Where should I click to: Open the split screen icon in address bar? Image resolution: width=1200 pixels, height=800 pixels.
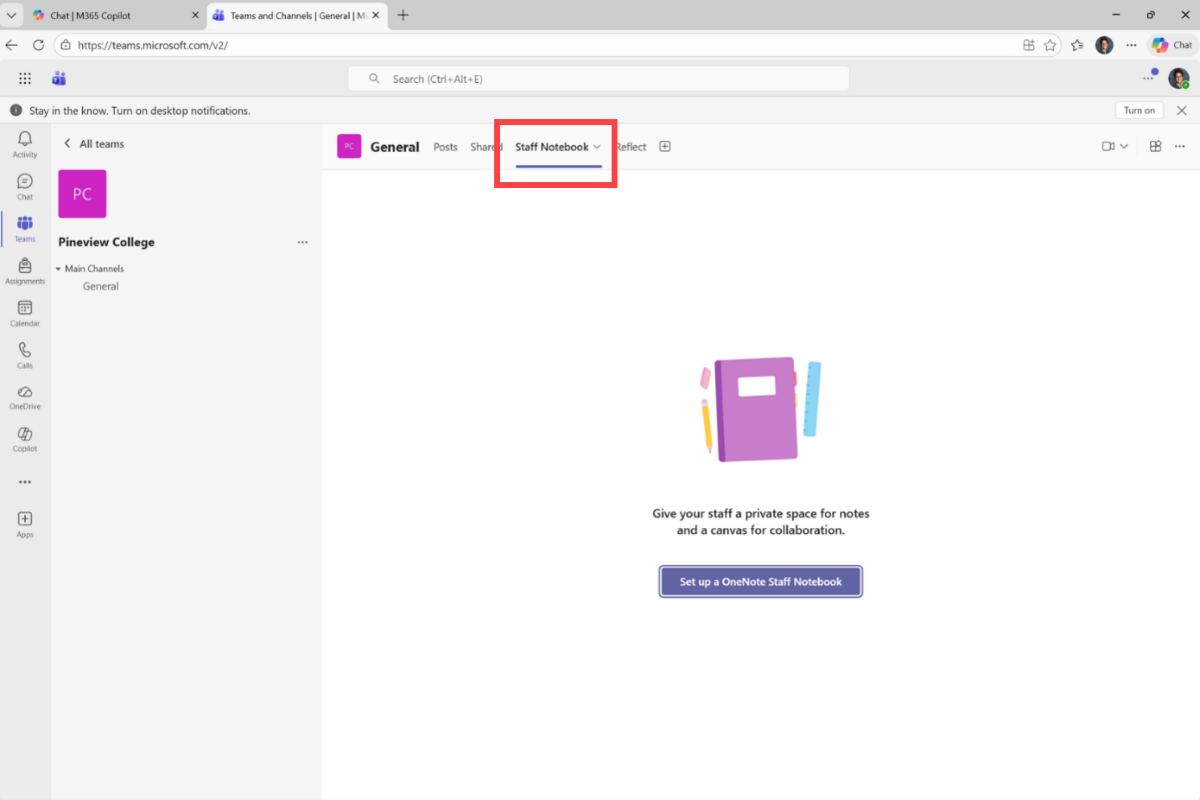point(1028,45)
